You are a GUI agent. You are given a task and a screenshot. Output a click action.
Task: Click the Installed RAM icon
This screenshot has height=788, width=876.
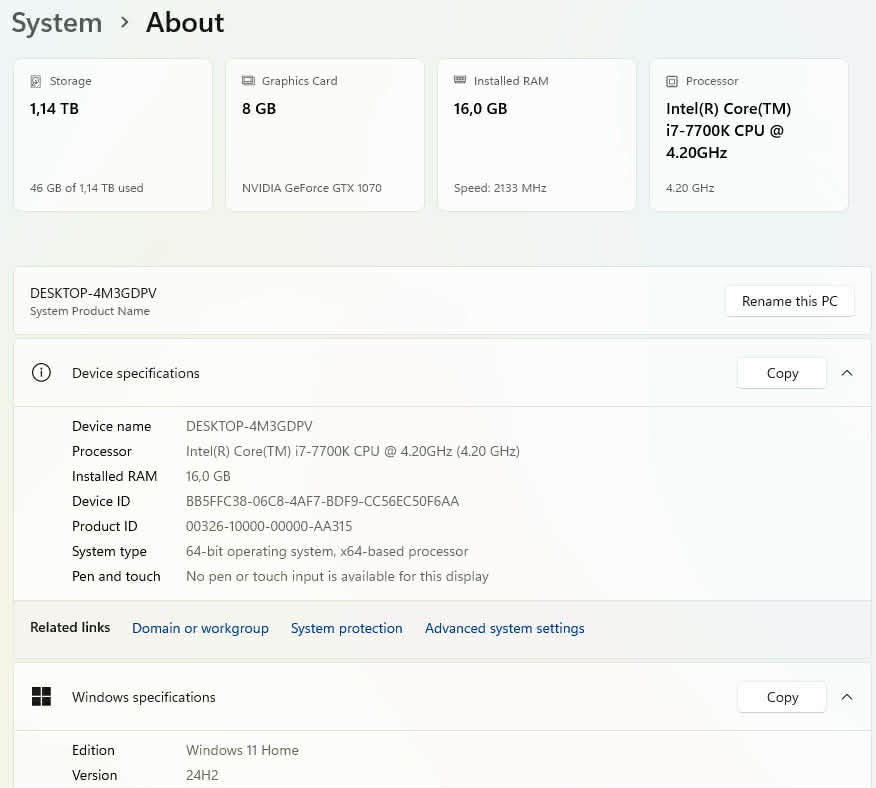460,80
